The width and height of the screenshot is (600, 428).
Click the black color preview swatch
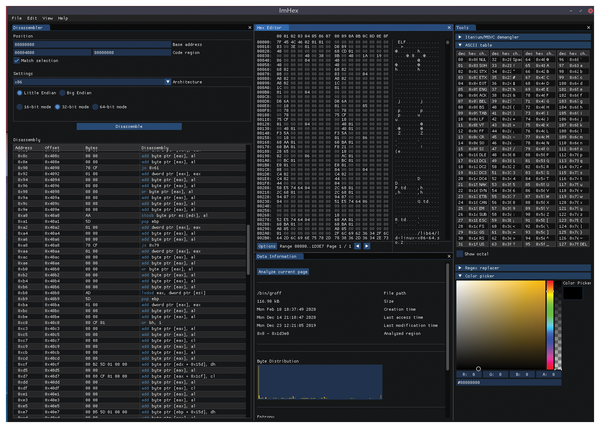572,293
